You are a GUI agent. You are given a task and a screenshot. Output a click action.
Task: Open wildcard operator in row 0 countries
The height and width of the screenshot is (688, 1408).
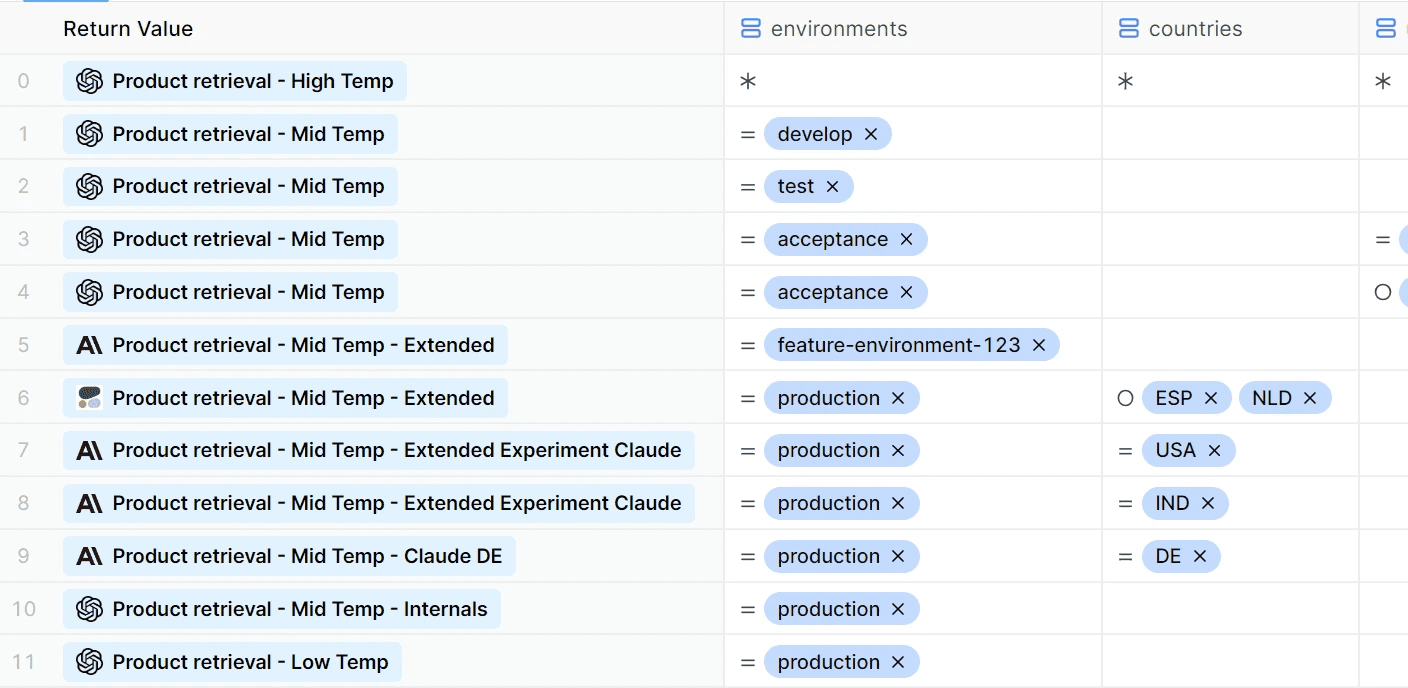1126,82
